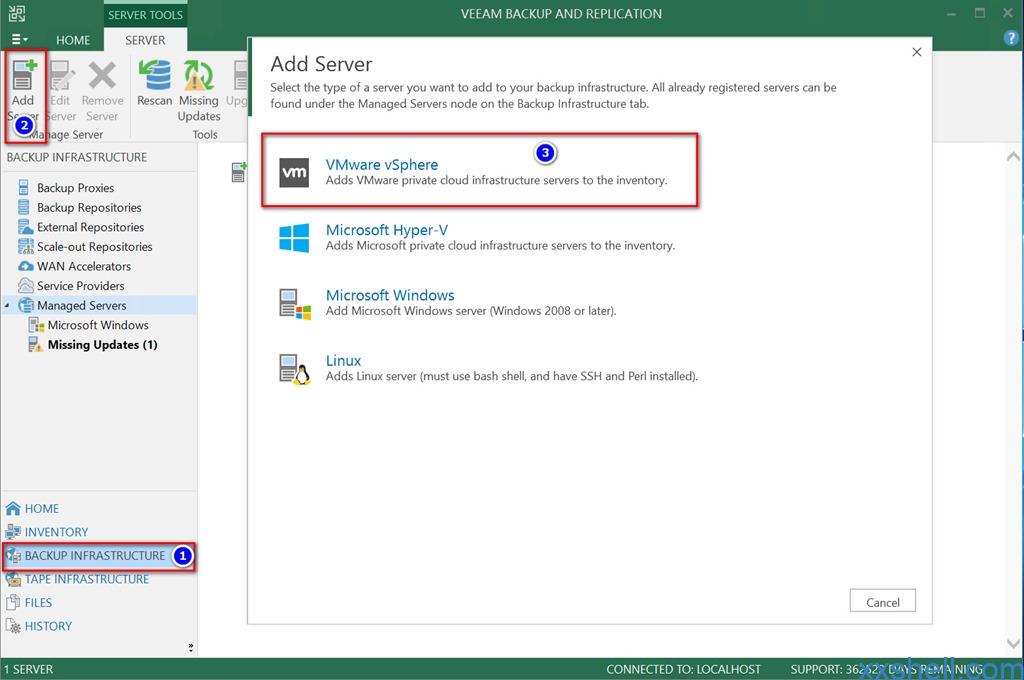Image resolution: width=1024 pixels, height=680 pixels.
Task: Click the FILES navigation icon
Action: 13,602
